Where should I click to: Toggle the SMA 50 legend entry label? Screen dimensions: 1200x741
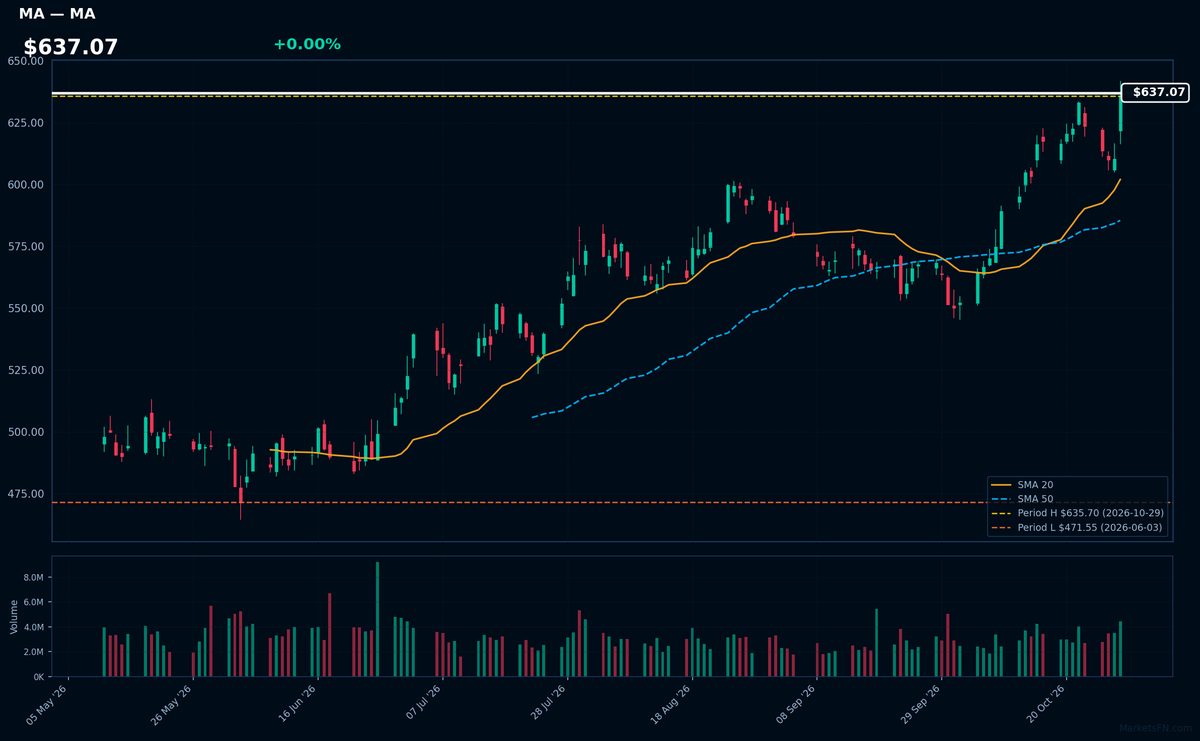(x=1035, y=499)
